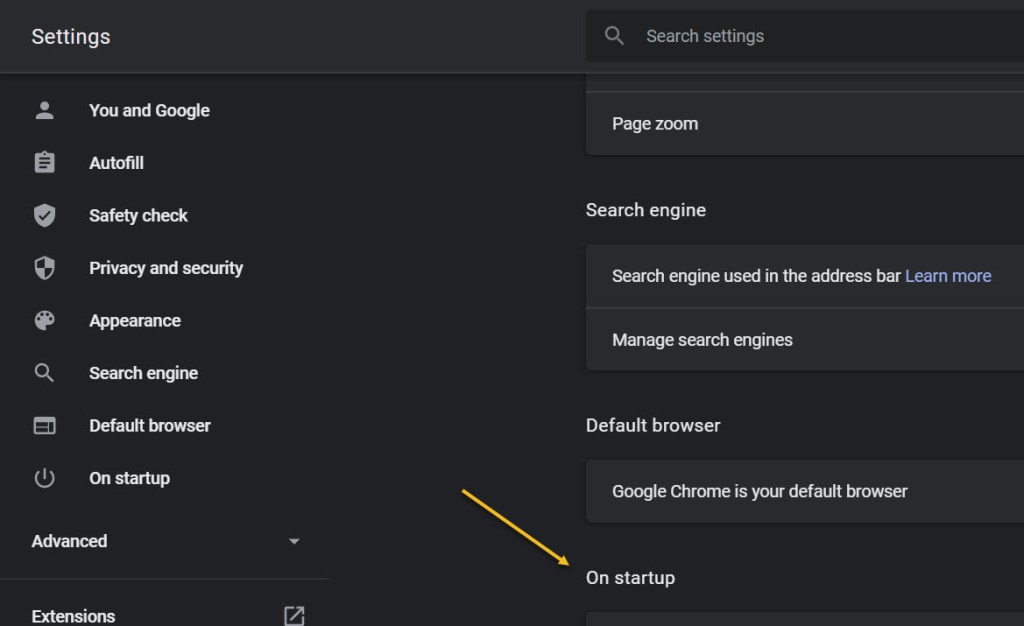Click the address bar search engine row

756,276
